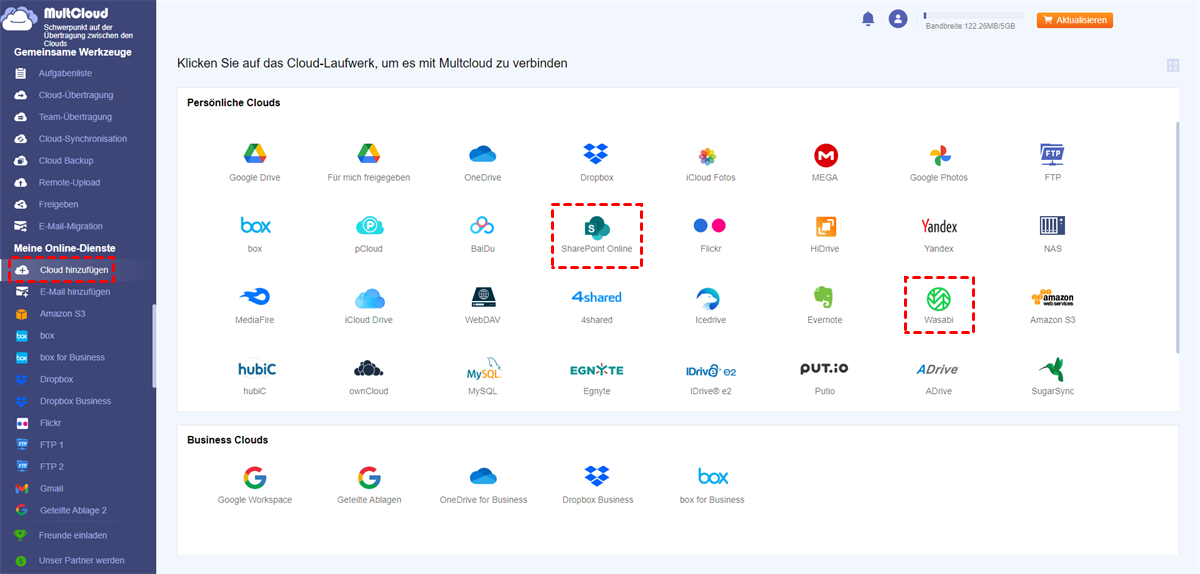Connect SharePoint Online
The image size is (1200, 574).
(597, 236)
